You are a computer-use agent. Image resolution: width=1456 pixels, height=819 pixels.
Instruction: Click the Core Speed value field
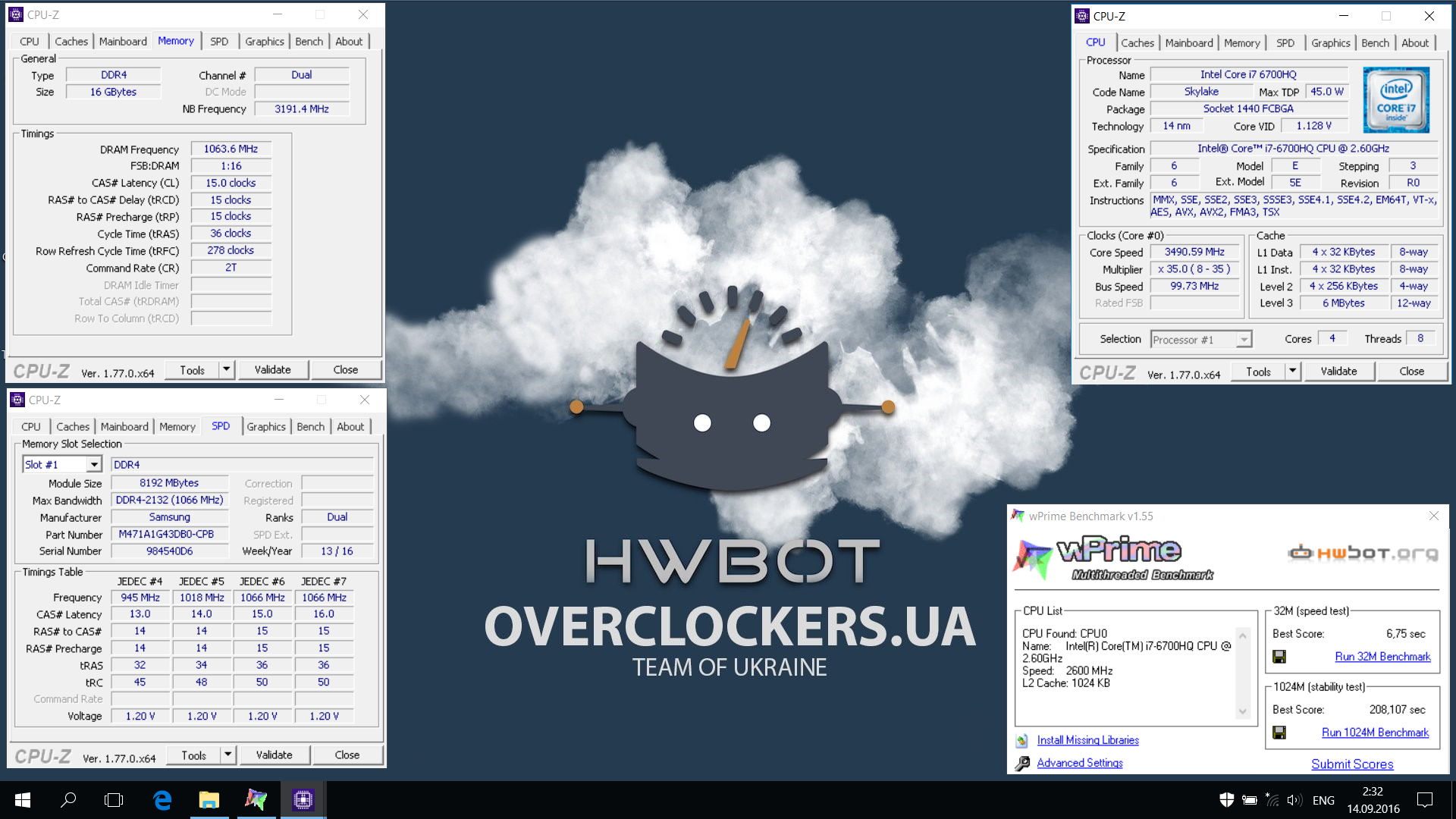point(1194,253)
